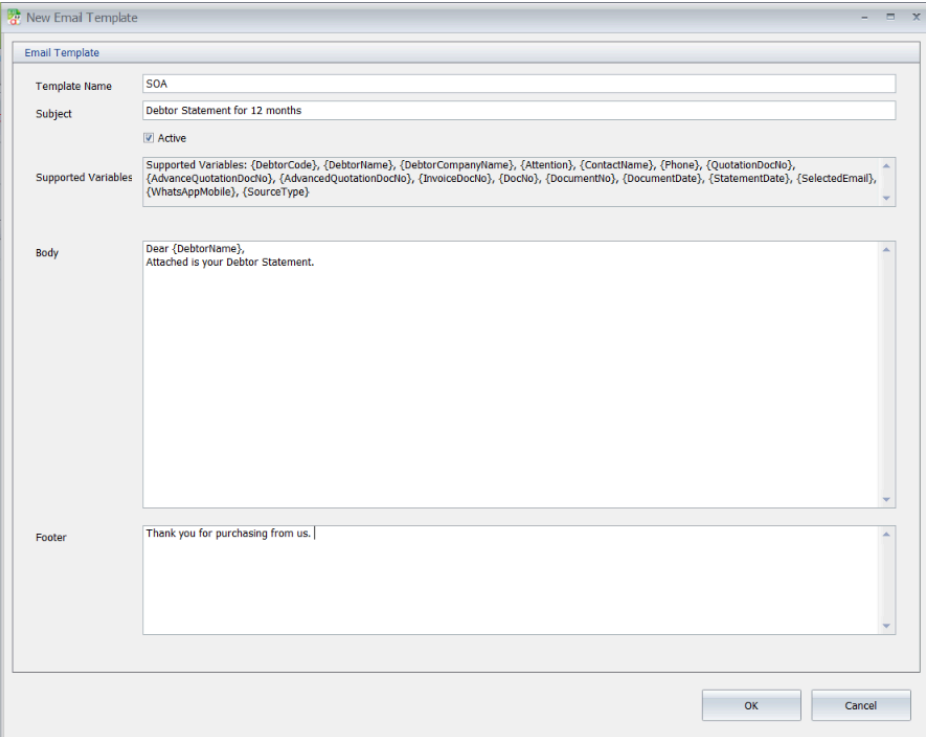The width and height of the screenshot is (926, 737).
Task: Click the Supported Variables down arrow
Action: [886, 198]
